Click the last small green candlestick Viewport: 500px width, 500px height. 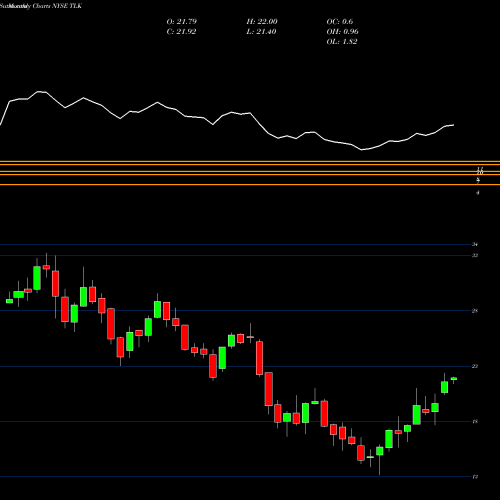(454, 379)
